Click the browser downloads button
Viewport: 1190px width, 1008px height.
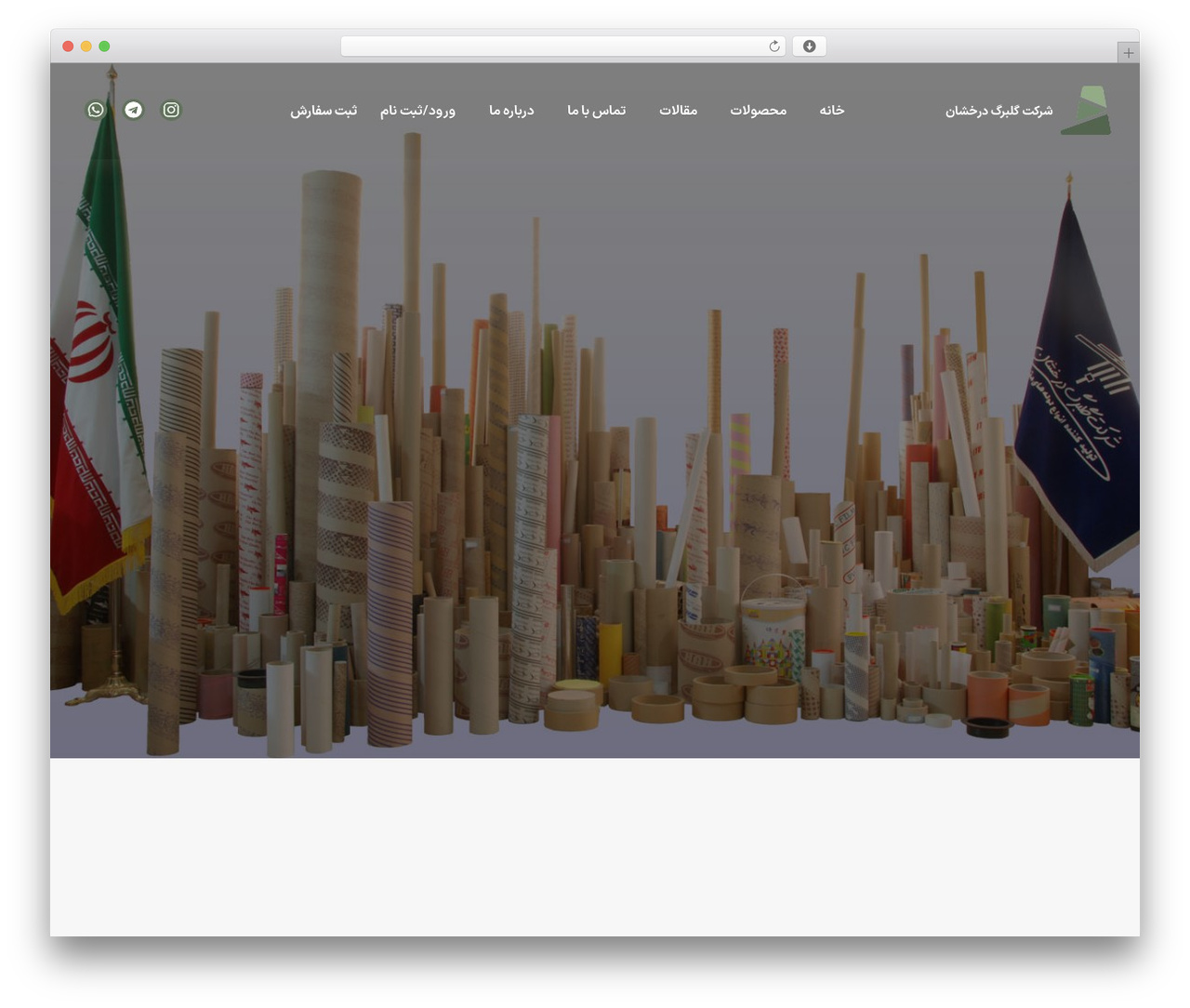[809, 46]
